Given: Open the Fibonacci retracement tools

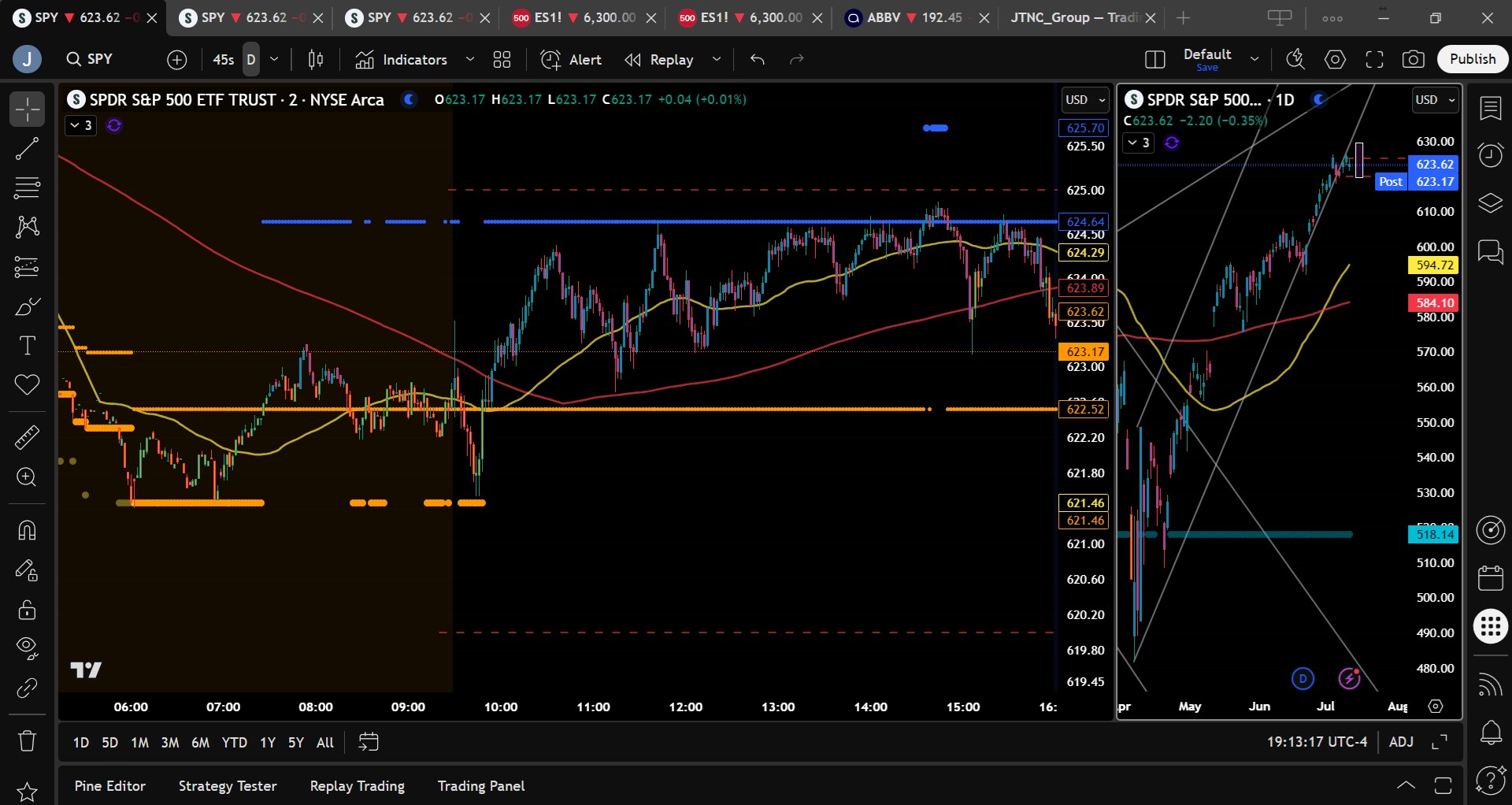Looking at the screenshot, I should (27, 187).
